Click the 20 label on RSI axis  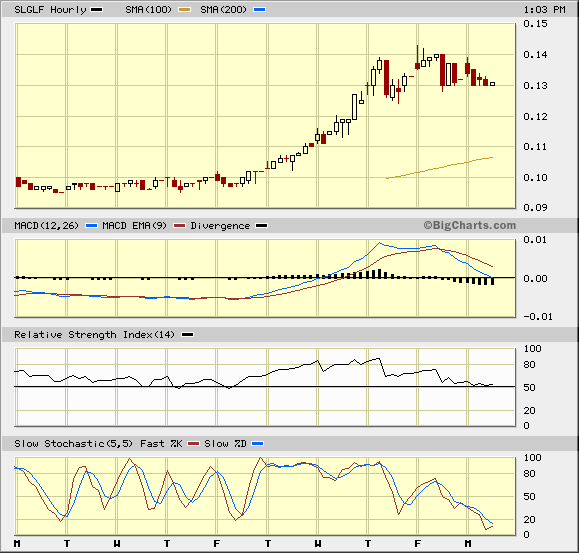click(530, 411)
